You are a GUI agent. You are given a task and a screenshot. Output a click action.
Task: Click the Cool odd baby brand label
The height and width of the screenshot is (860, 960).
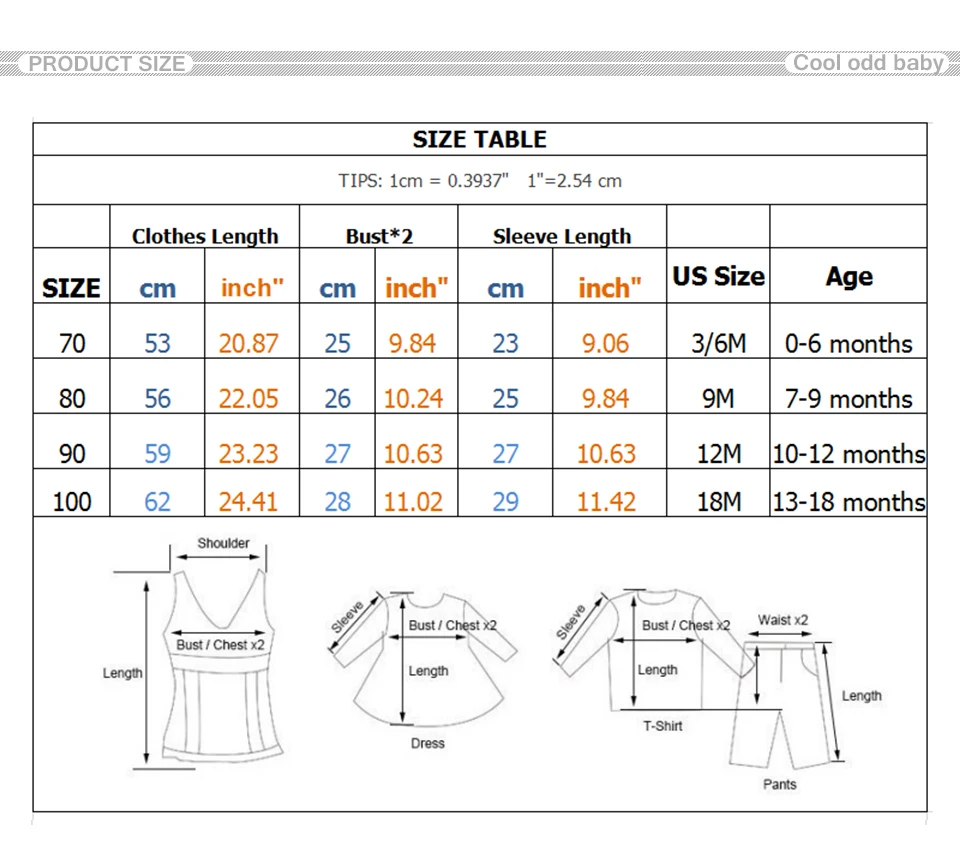868,63
